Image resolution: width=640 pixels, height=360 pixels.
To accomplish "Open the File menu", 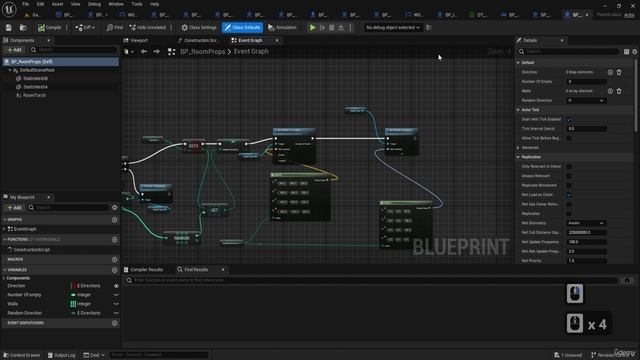I will point(25,4).
